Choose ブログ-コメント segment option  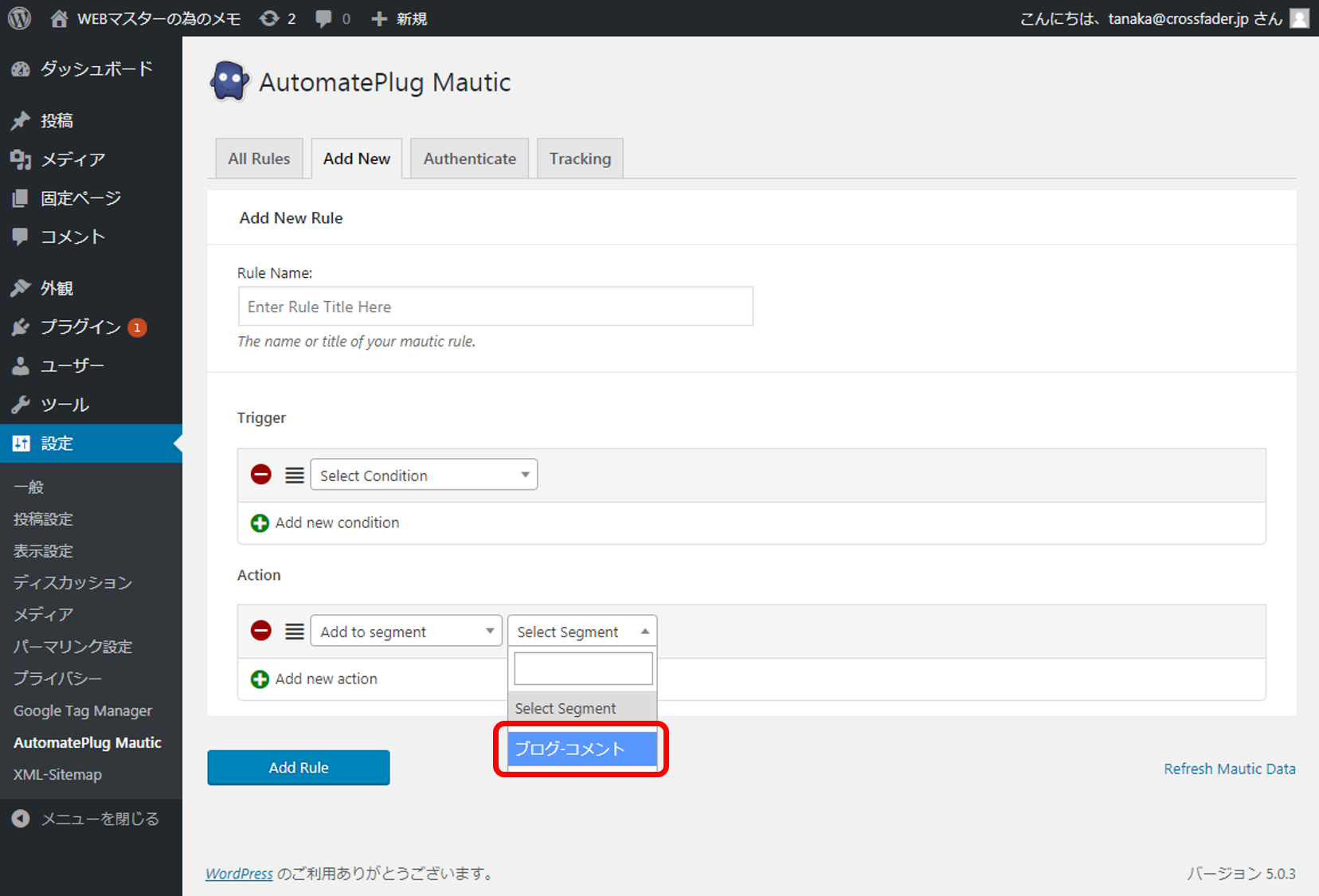coord(582,749)
